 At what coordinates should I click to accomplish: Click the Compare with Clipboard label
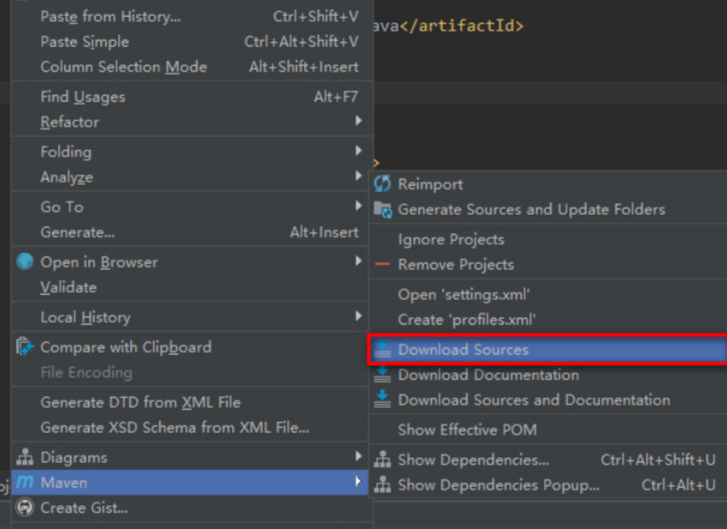[x=126, y=347]
